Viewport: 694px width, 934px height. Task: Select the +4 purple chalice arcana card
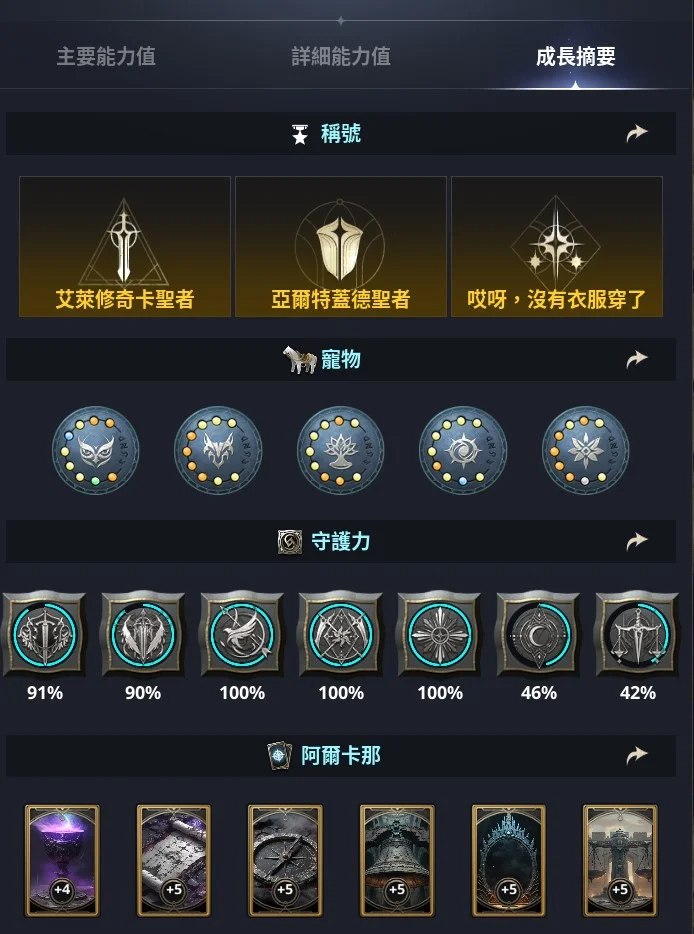62,860
